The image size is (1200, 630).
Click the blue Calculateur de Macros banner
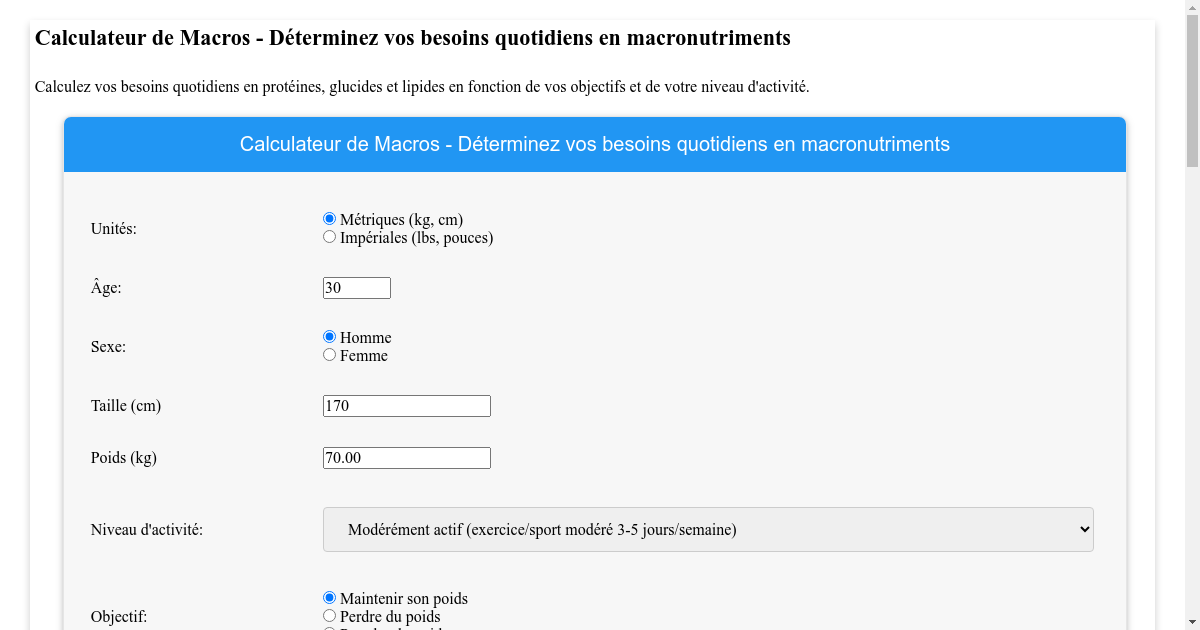point(594,144)
